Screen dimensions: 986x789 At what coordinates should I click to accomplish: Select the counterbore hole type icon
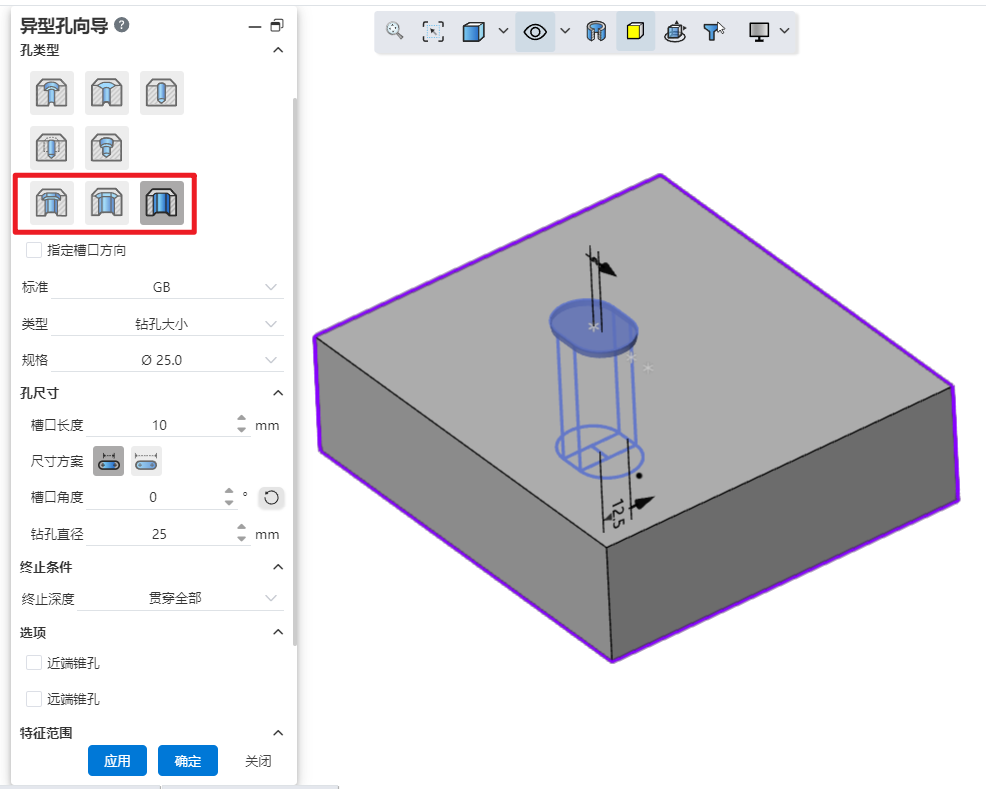tap(52, 94)
